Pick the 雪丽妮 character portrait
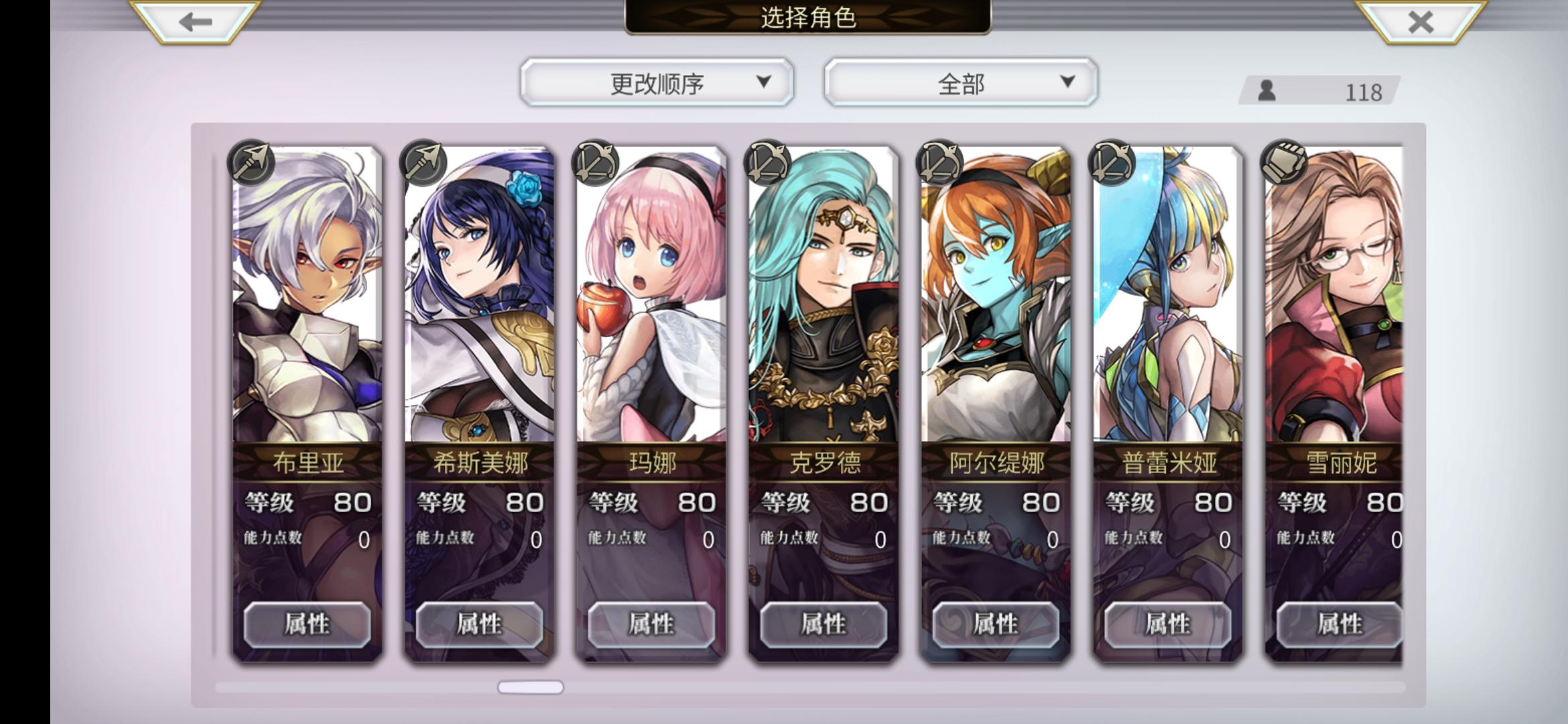The image size is (1568, 724). pyautogui.click(x=1334, y=295)
